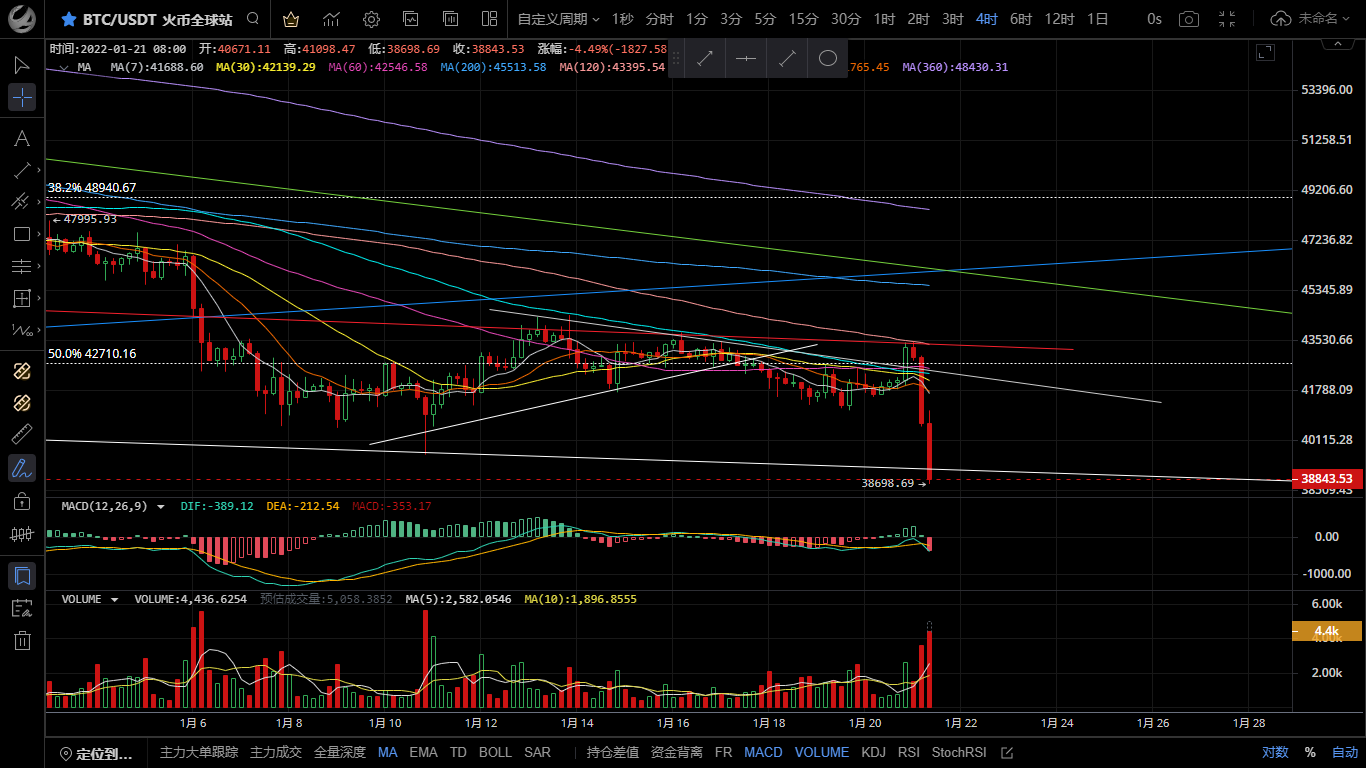Click the trash icon to delete drawings

click(x=22, y=640)
